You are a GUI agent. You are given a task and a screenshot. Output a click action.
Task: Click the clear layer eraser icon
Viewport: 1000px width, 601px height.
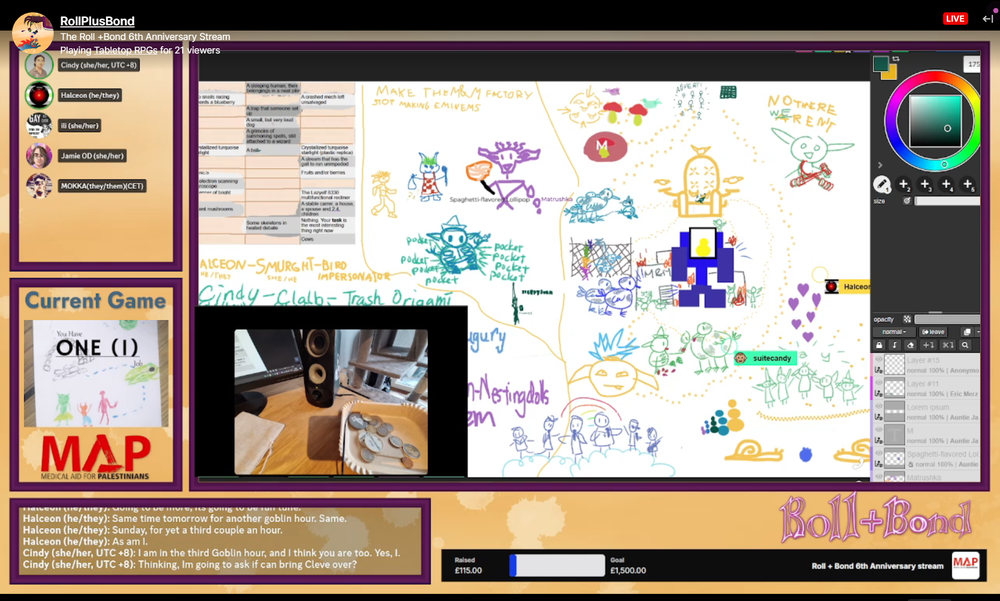pyautogui.click(x=910, y=345)
